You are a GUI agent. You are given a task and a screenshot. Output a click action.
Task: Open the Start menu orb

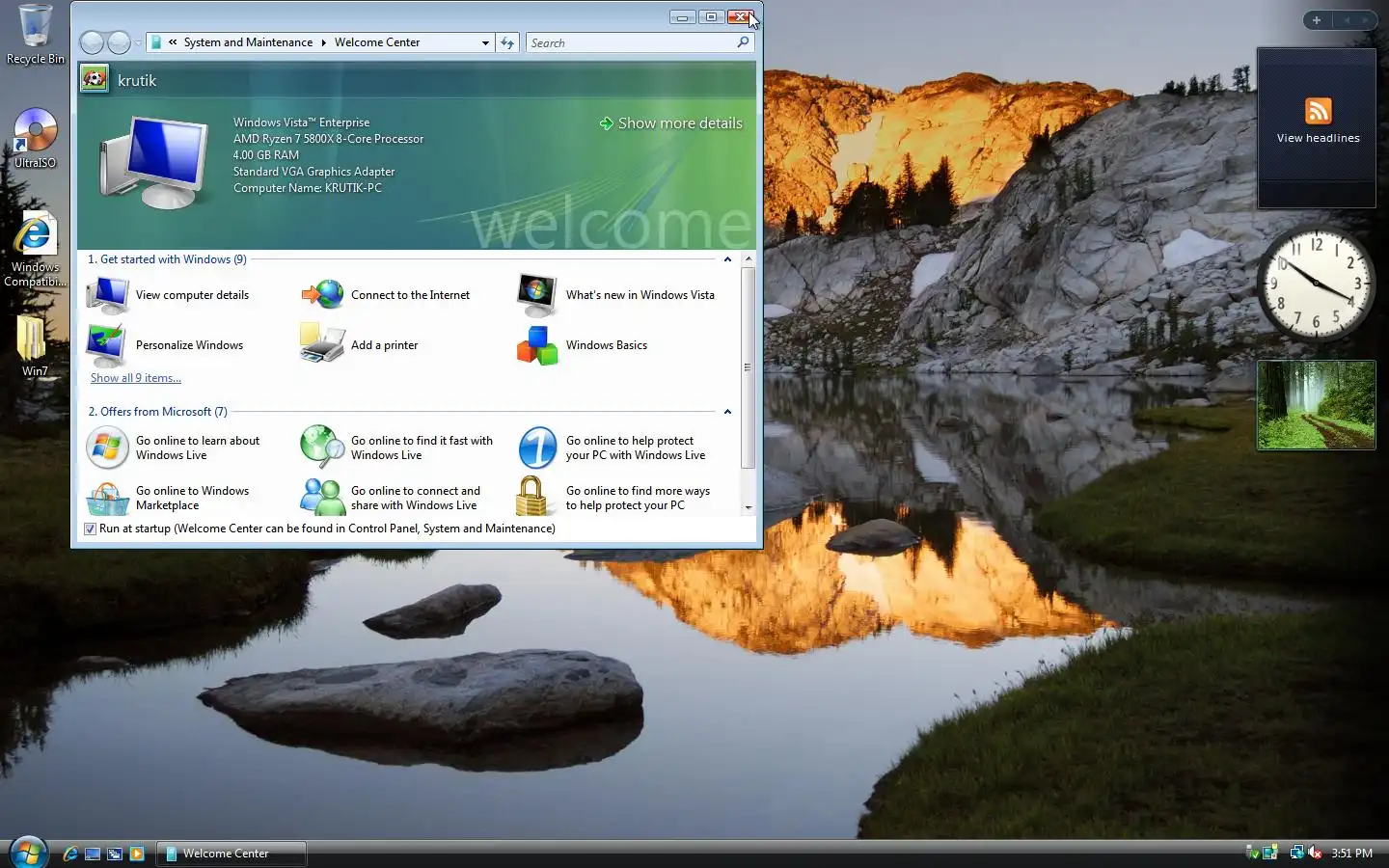[28, 853]
